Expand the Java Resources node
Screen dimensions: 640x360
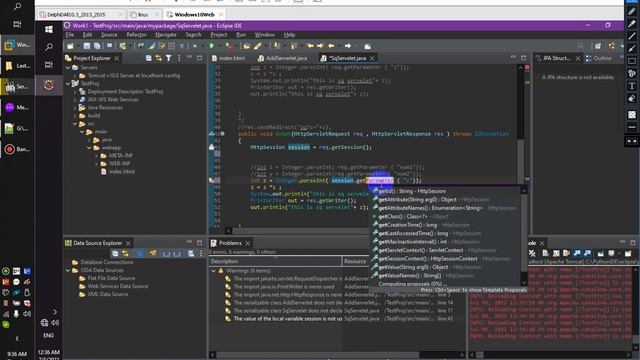(x=75, y=108)
